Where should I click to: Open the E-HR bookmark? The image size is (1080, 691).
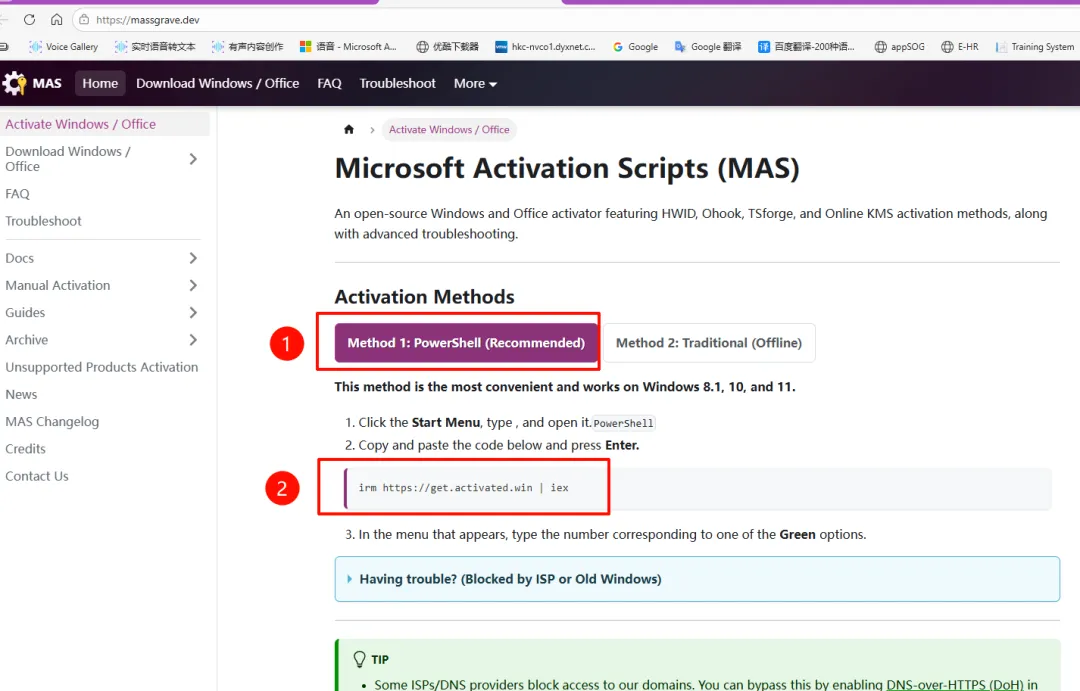pos(959,47)
